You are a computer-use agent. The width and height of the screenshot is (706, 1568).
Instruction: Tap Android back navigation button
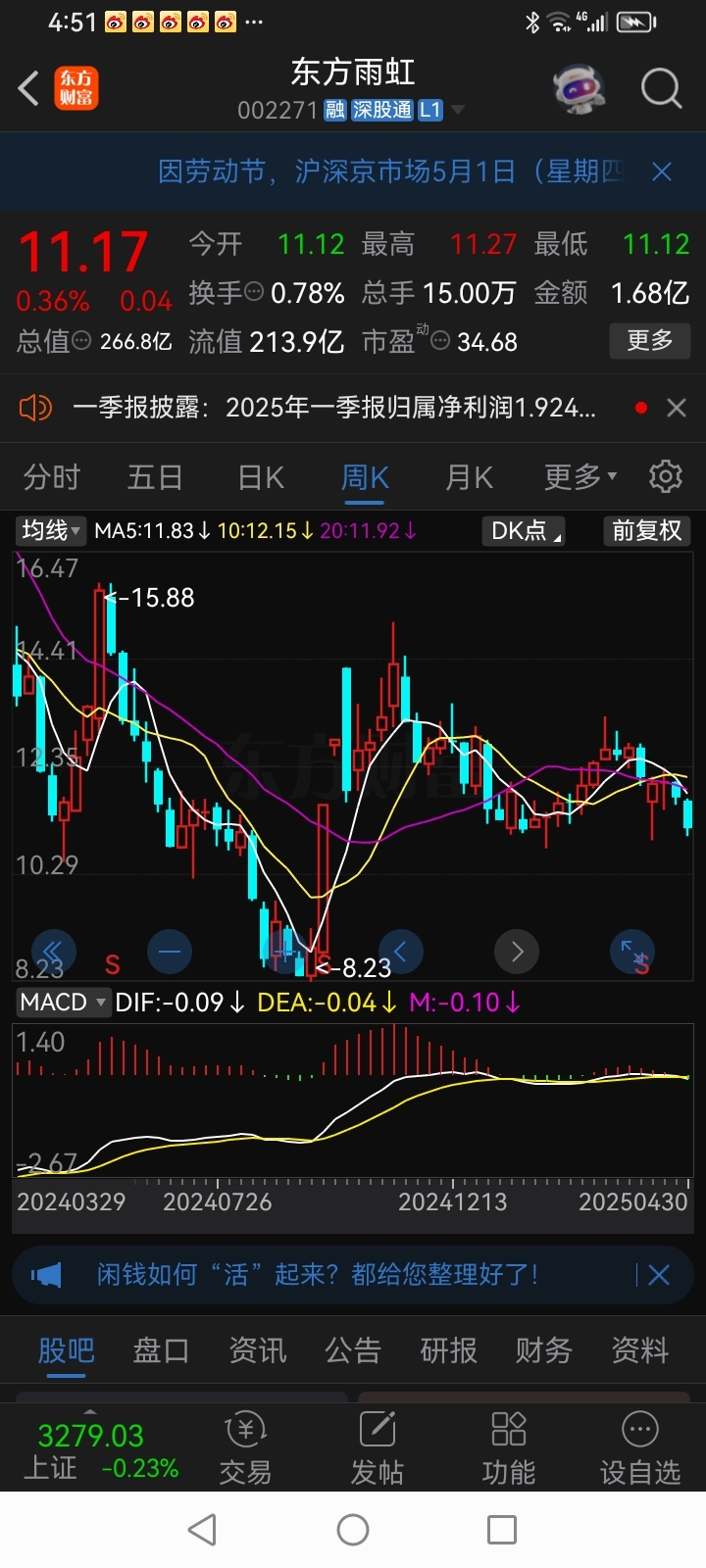202,1529
